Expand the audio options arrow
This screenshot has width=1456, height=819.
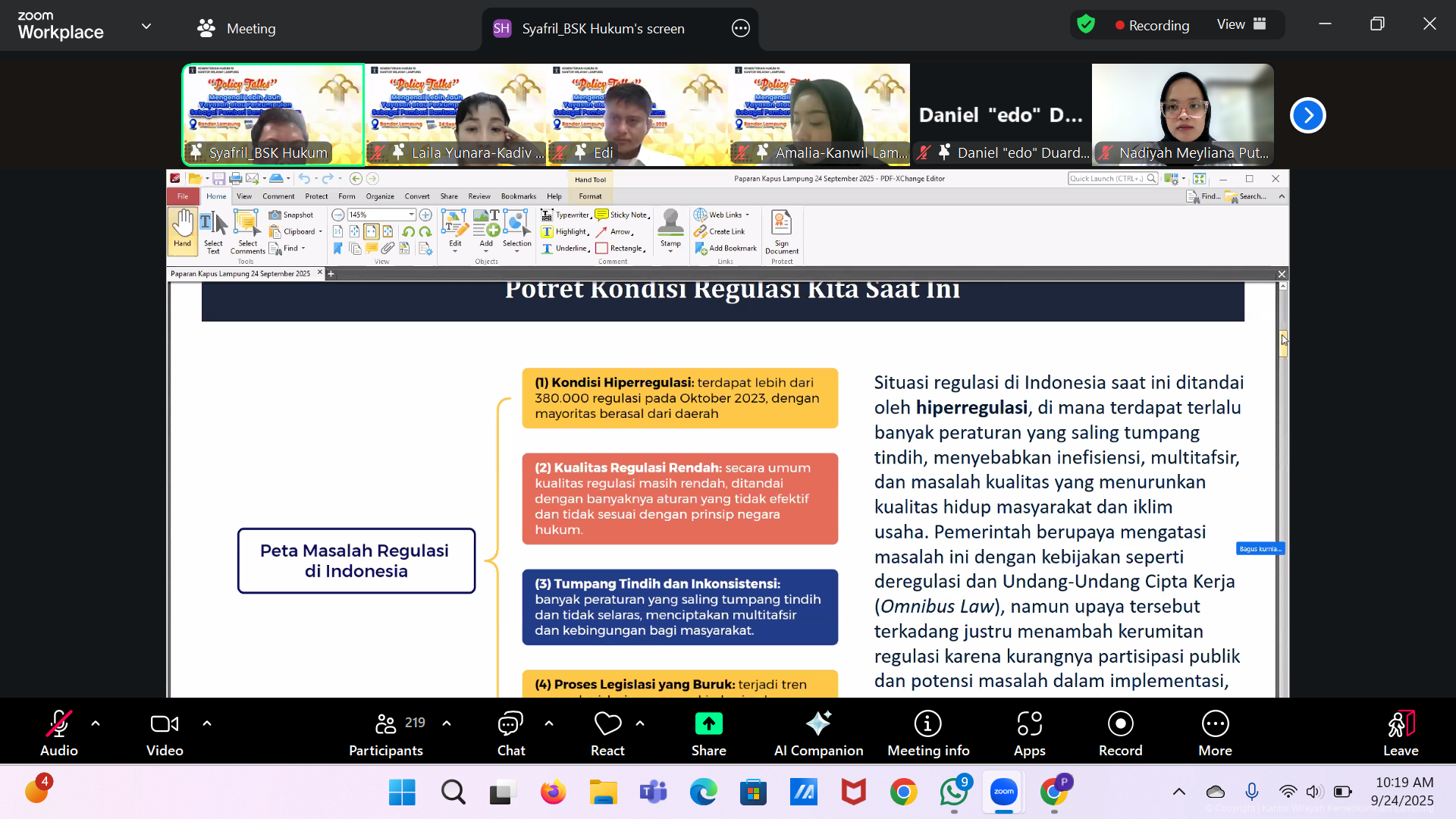pos(96,723)
